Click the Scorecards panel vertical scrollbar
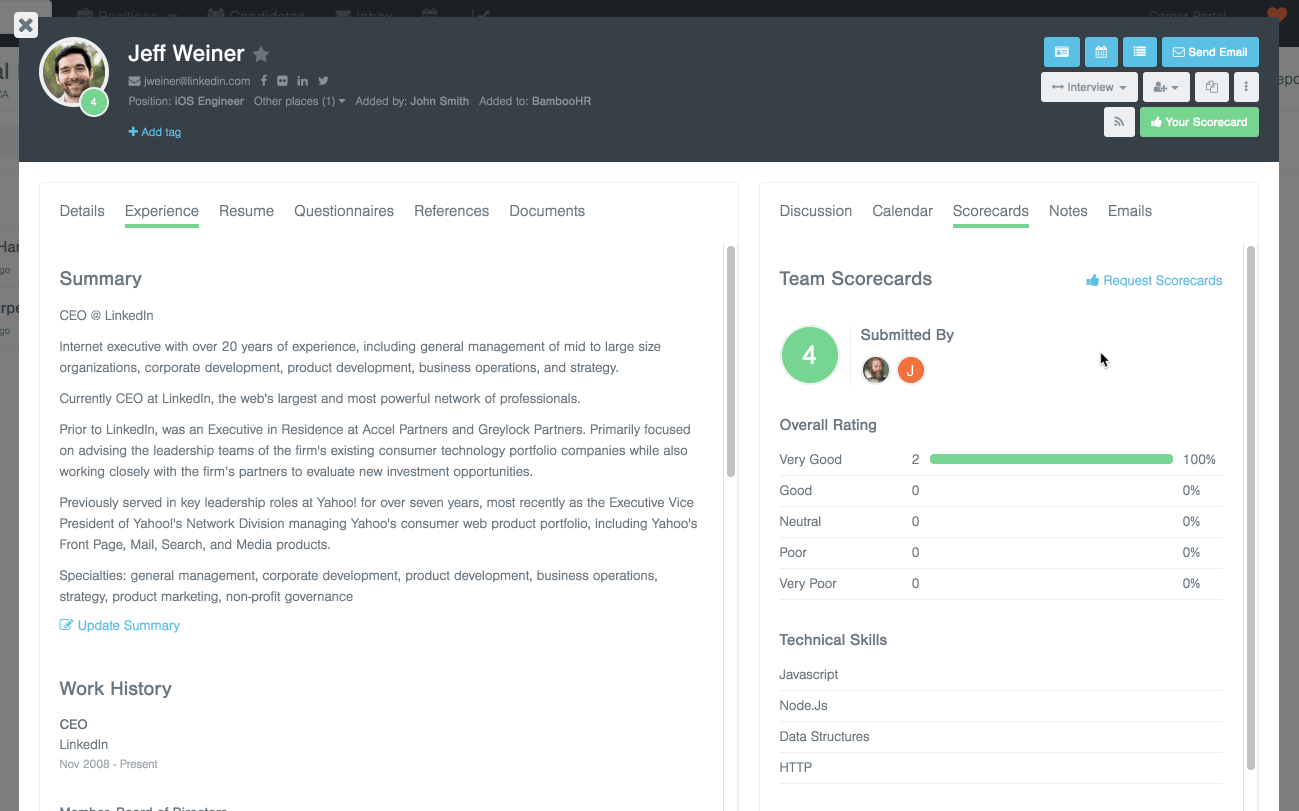The height and width of the screenshot is (811, 1299). [1251, 507]
